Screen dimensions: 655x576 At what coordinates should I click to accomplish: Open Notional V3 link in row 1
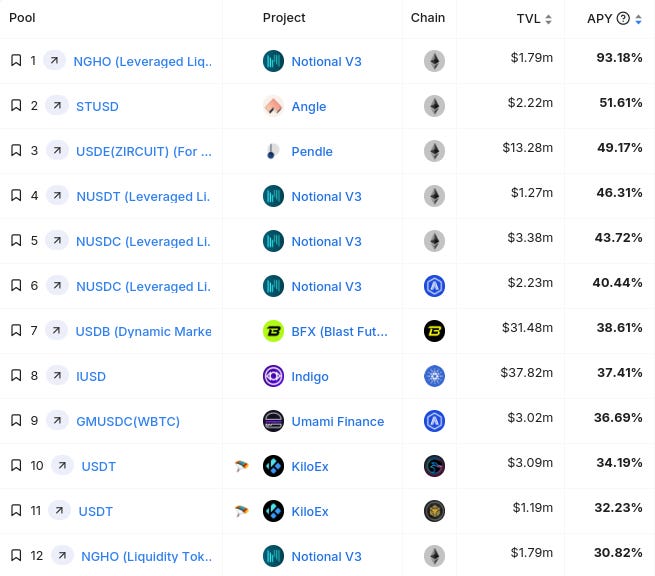click(326, 61)
